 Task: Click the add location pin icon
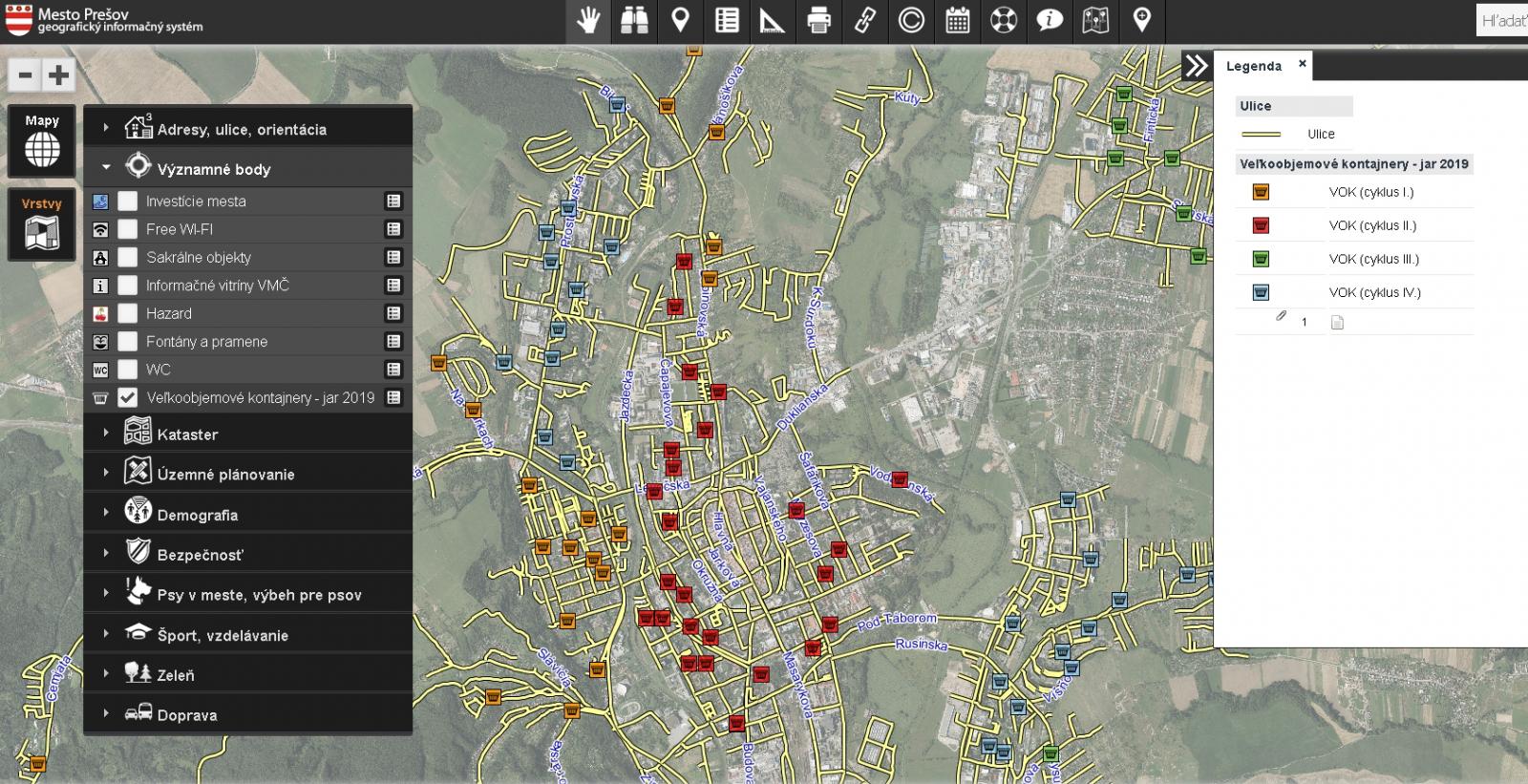click(x=1141, y=20)
